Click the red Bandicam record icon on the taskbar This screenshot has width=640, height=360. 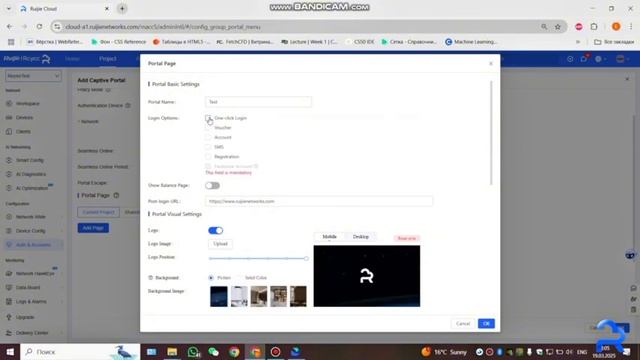[x=276, y=352]
